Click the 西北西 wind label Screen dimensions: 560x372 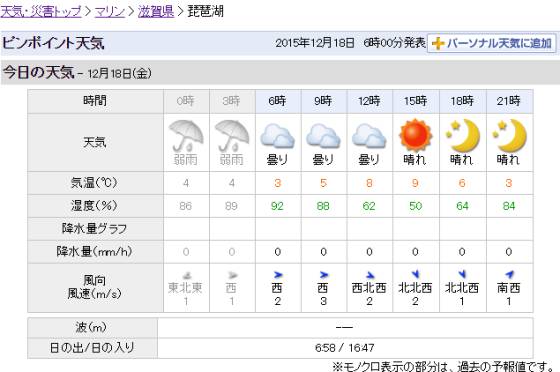(369, 288)
